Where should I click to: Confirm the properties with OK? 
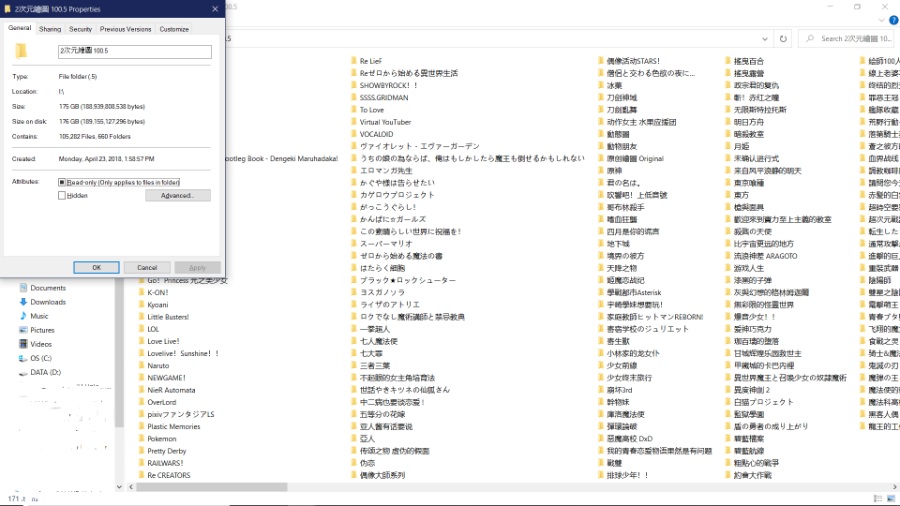click(96, 267)
